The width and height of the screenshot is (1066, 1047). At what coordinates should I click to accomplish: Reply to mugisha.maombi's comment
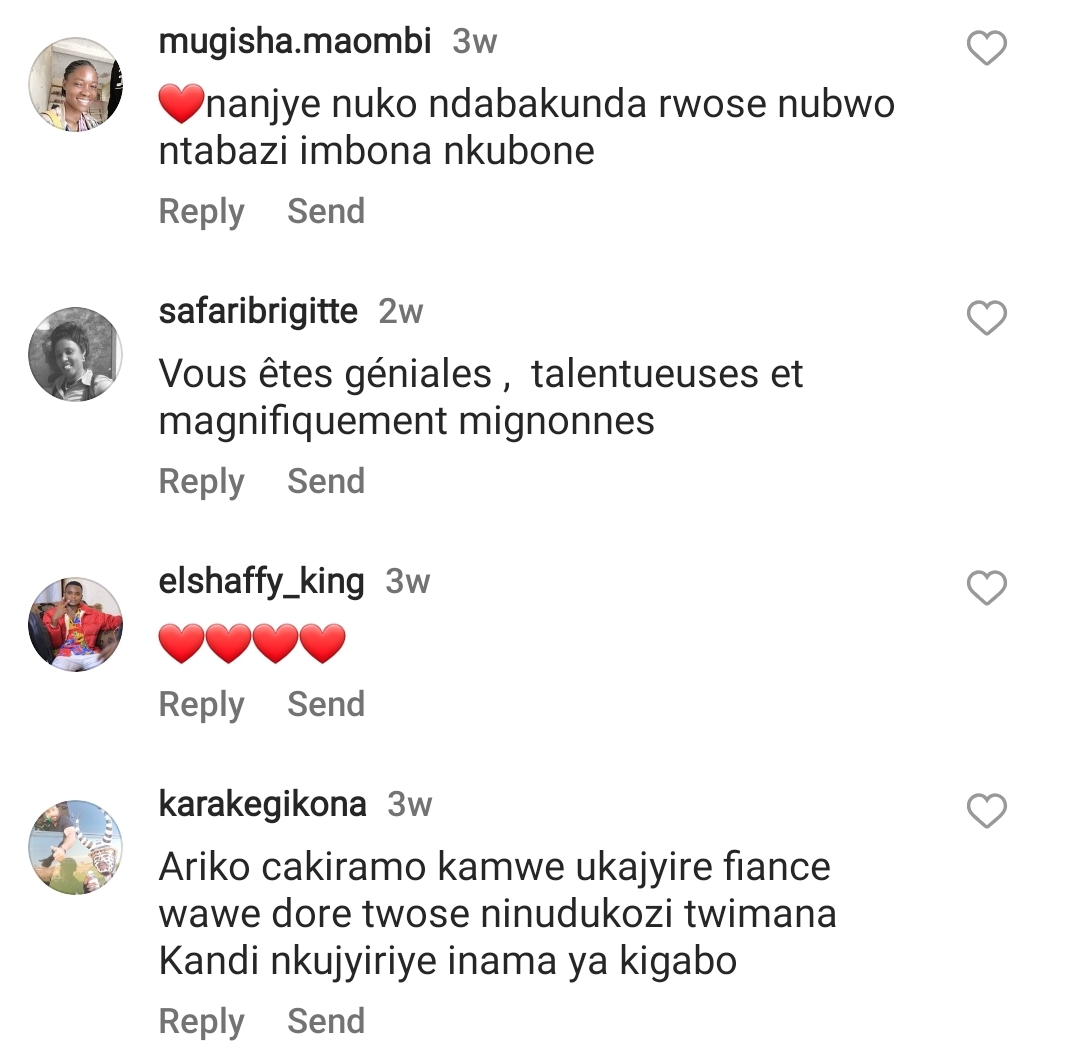point(201,212)
